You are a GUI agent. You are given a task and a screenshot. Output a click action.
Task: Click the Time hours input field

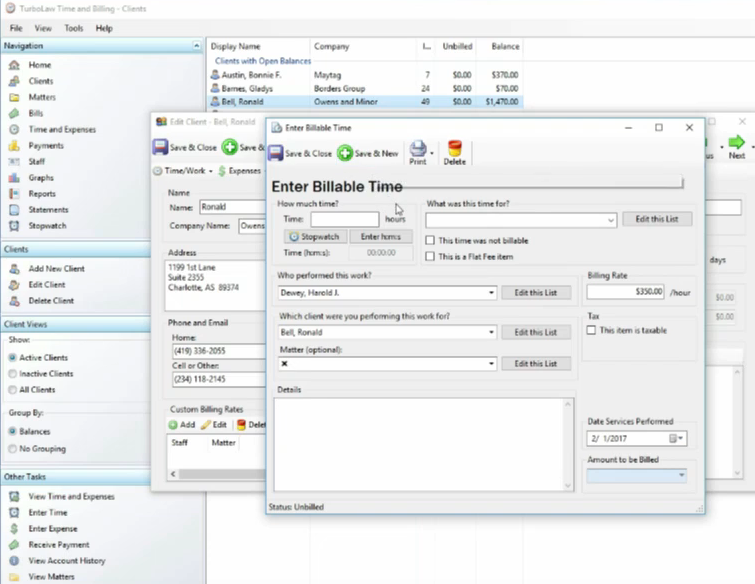coord(345,220)
